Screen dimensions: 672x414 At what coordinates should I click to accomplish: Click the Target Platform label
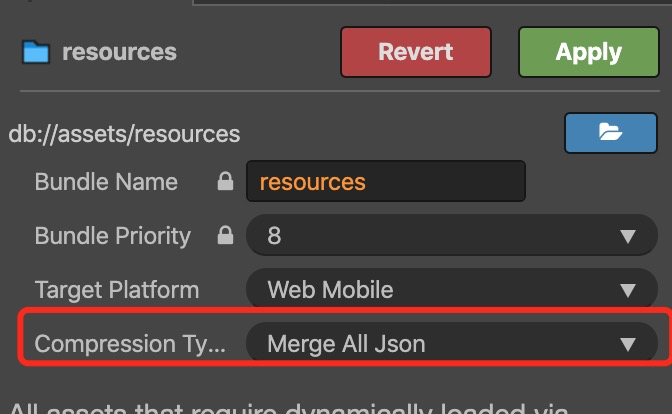[x=116, y=291]
